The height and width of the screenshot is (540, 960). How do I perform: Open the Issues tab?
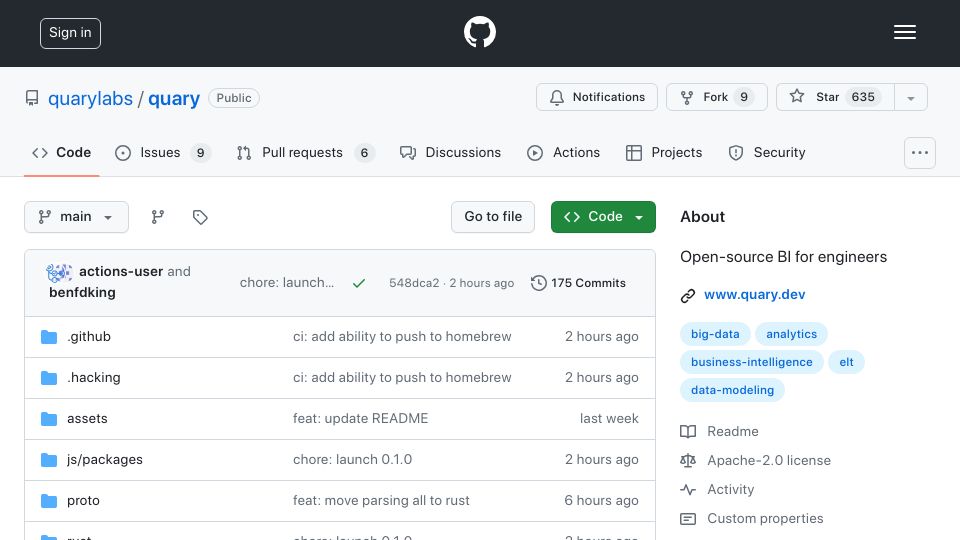point(163,152)
